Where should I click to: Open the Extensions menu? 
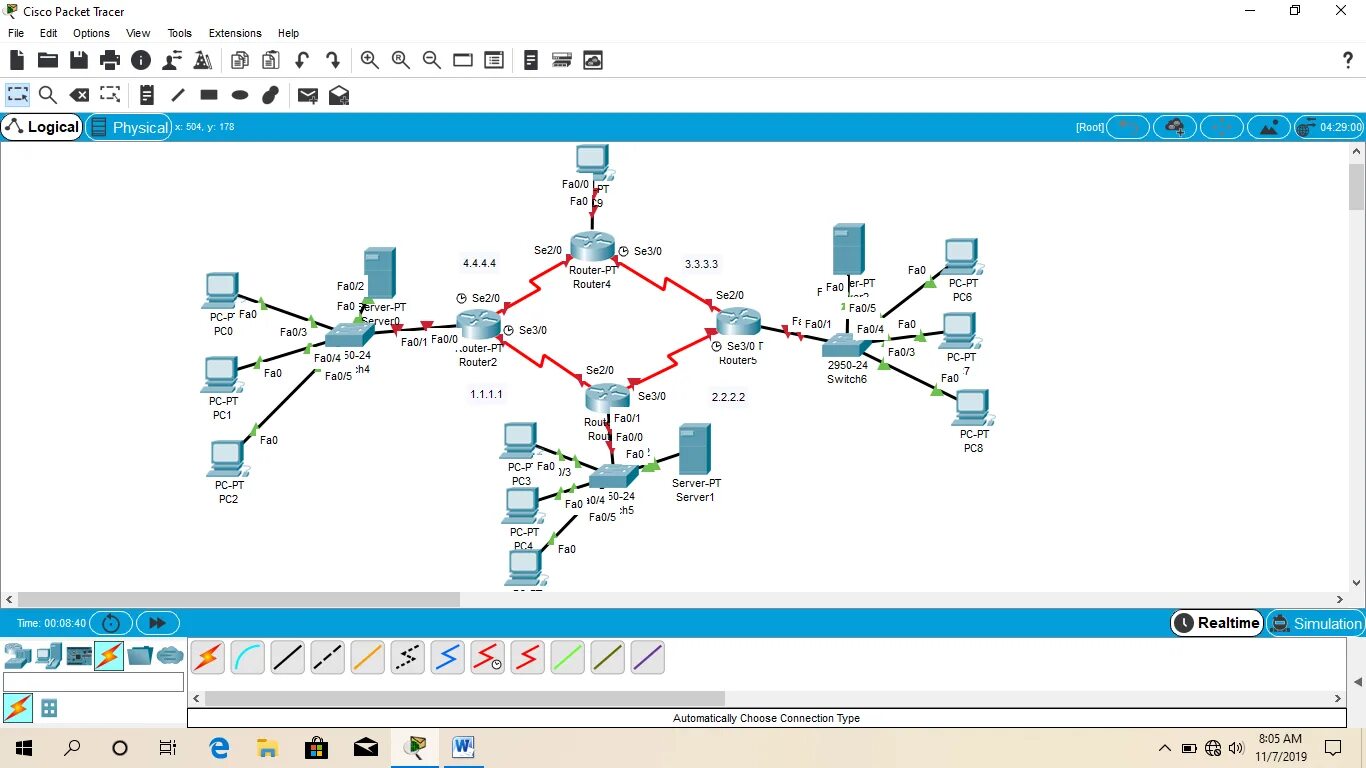235,33
